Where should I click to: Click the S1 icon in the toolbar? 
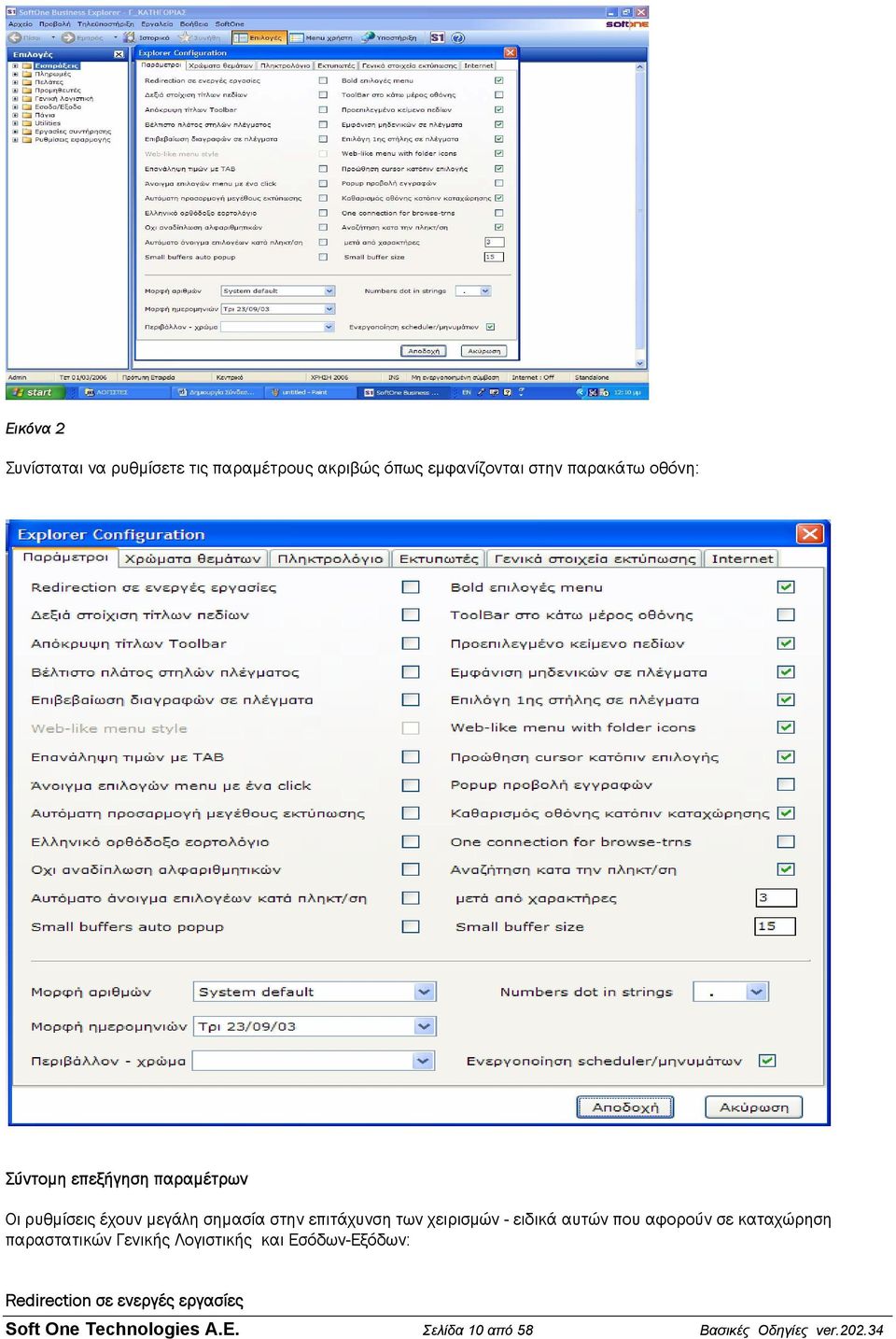437,37
